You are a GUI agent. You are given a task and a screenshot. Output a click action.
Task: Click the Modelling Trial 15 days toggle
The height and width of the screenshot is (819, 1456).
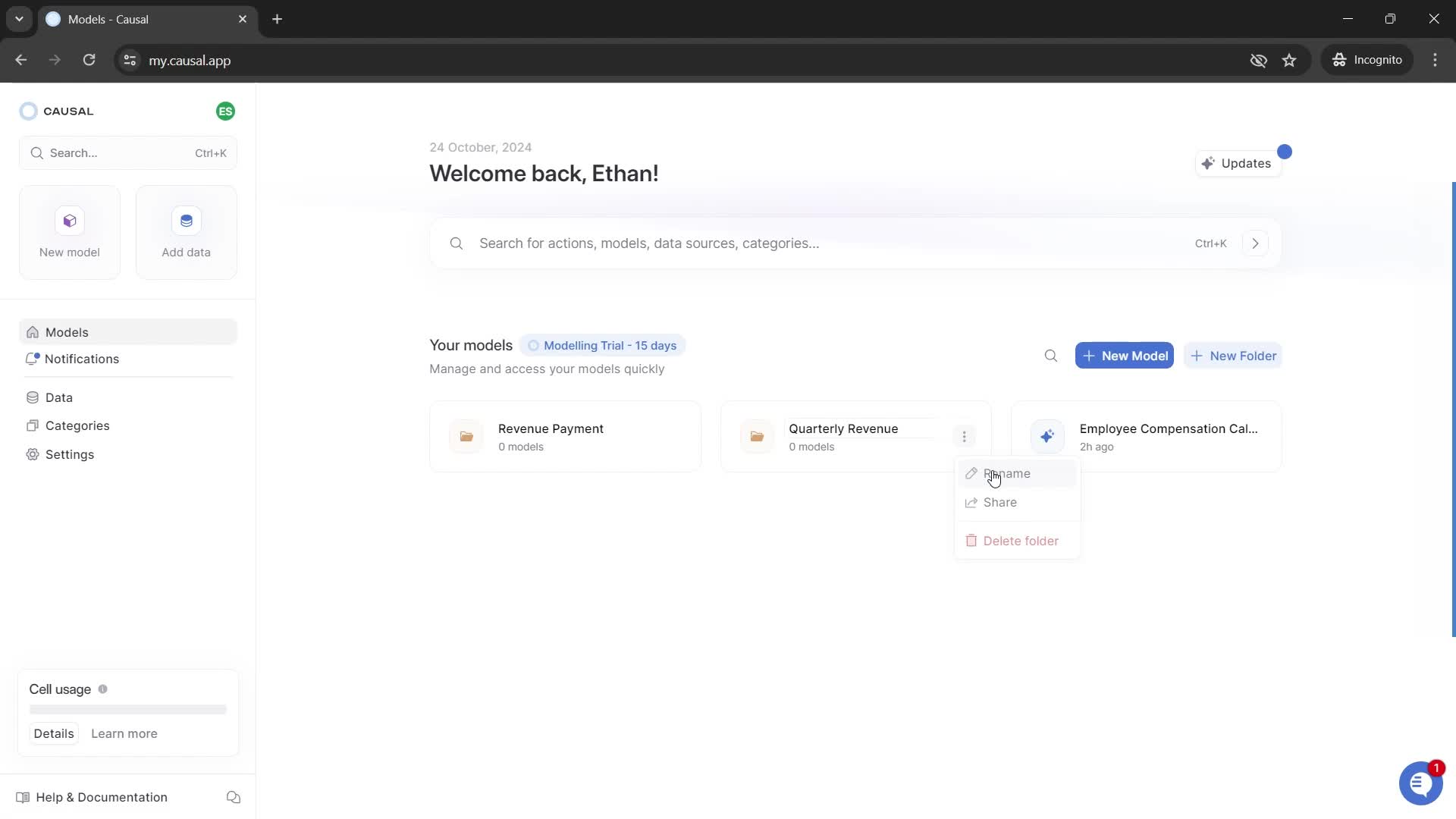tap(600, 345)
